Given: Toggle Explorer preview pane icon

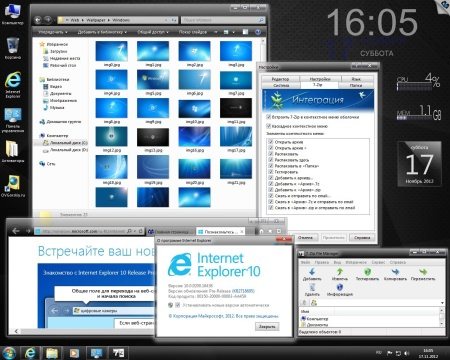Looking at the screenshot, I should pos(245,32).
